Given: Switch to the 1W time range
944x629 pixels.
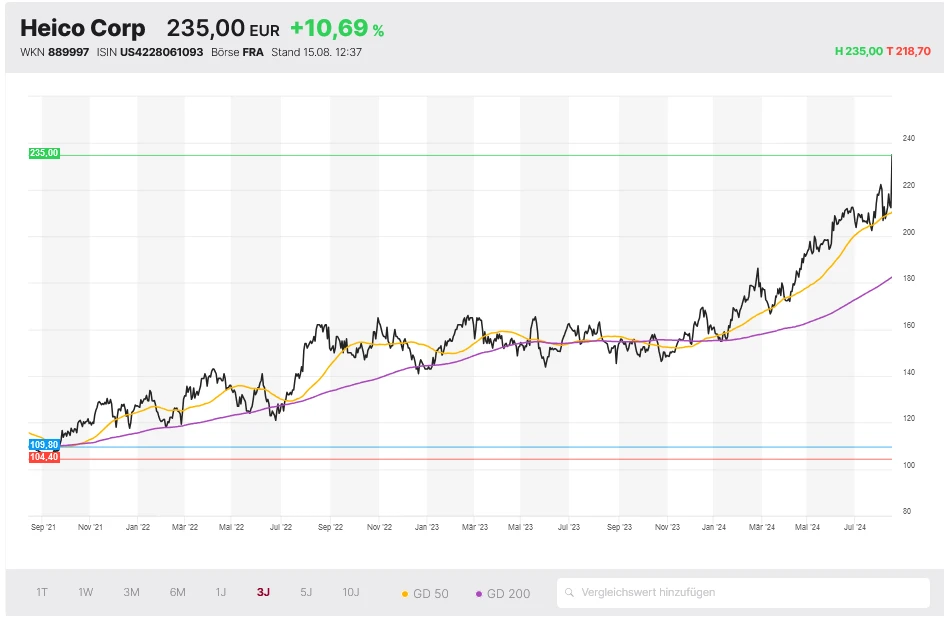Looking at the screenshot, I should click(x=86, y=592).
